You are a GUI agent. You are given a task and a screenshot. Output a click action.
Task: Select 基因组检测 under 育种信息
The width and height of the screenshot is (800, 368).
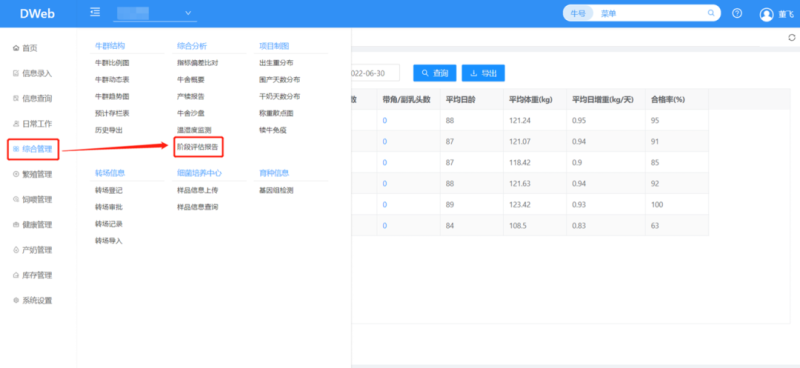pyautogui.click(x=277, y=190)
